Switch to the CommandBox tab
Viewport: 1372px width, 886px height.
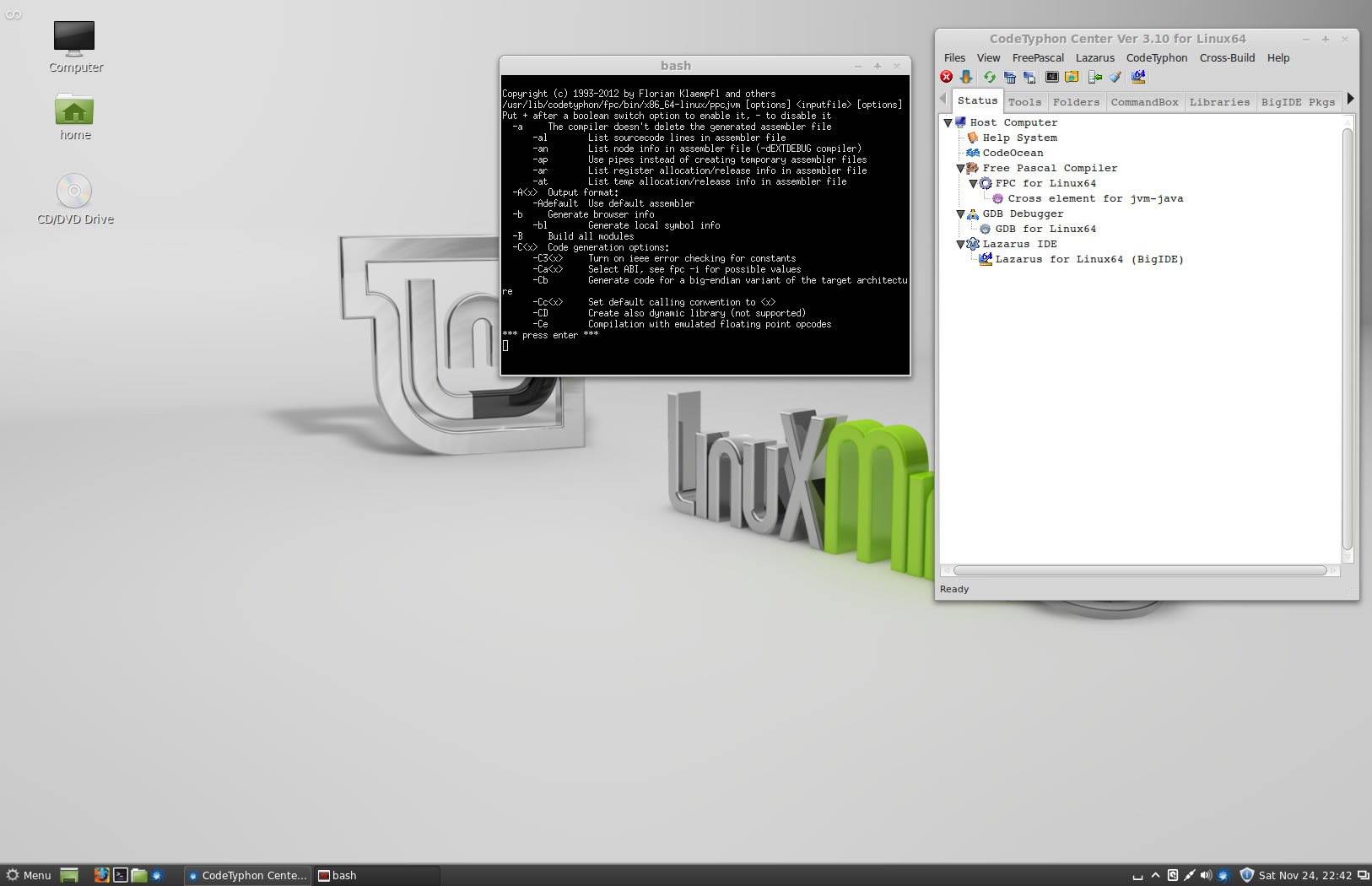(x=1144, y=102)
